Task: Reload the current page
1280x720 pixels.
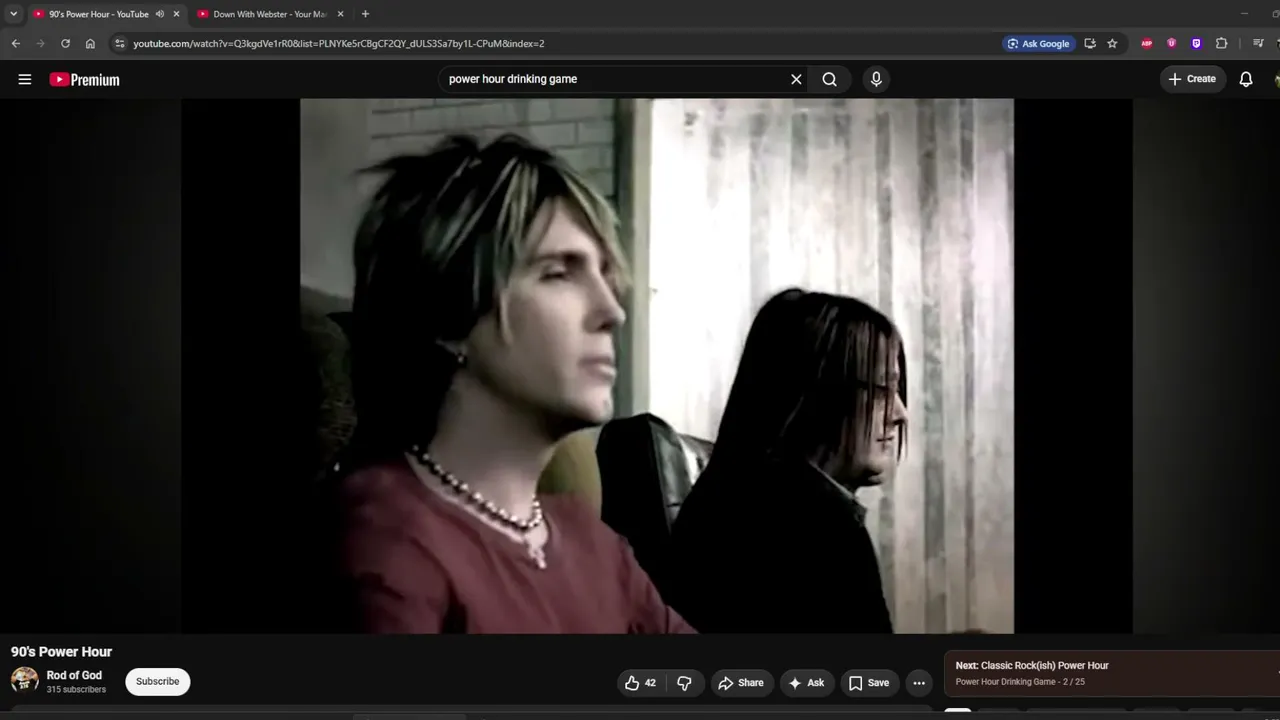Action: pyautogui.click(x=65, y=43)
